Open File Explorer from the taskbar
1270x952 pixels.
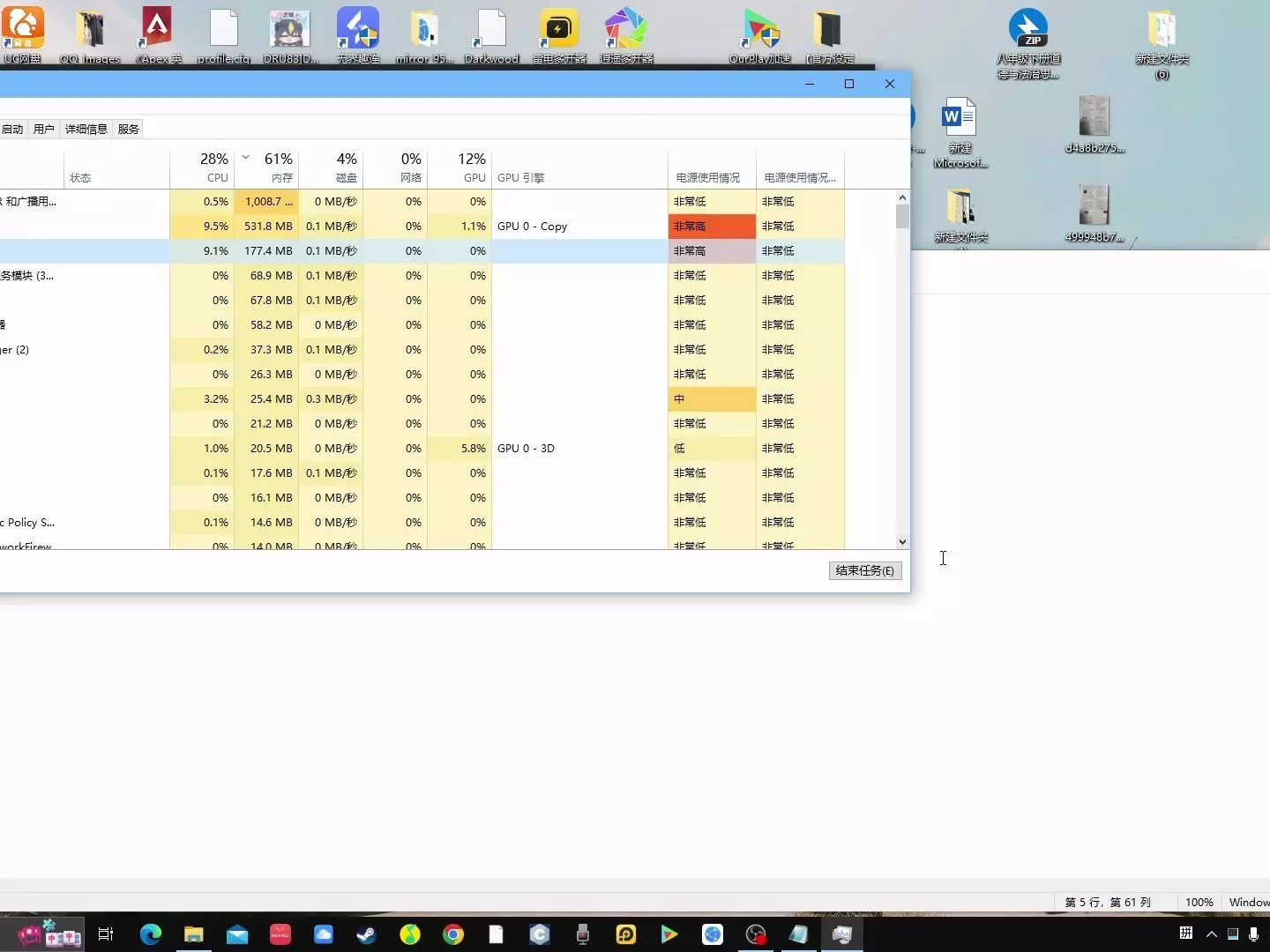click(x=194, y=934)
